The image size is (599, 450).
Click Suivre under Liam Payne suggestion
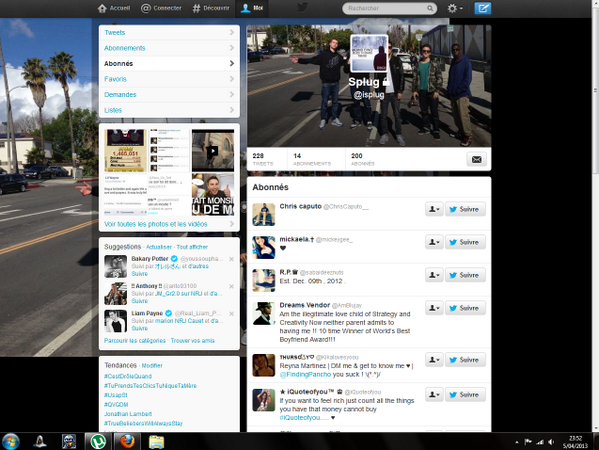(x=139, y=329)
